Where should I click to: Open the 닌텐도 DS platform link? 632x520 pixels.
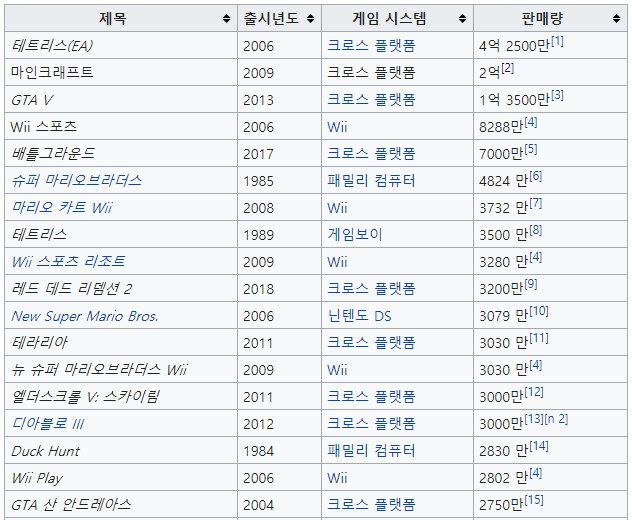[x=359, y=315]
